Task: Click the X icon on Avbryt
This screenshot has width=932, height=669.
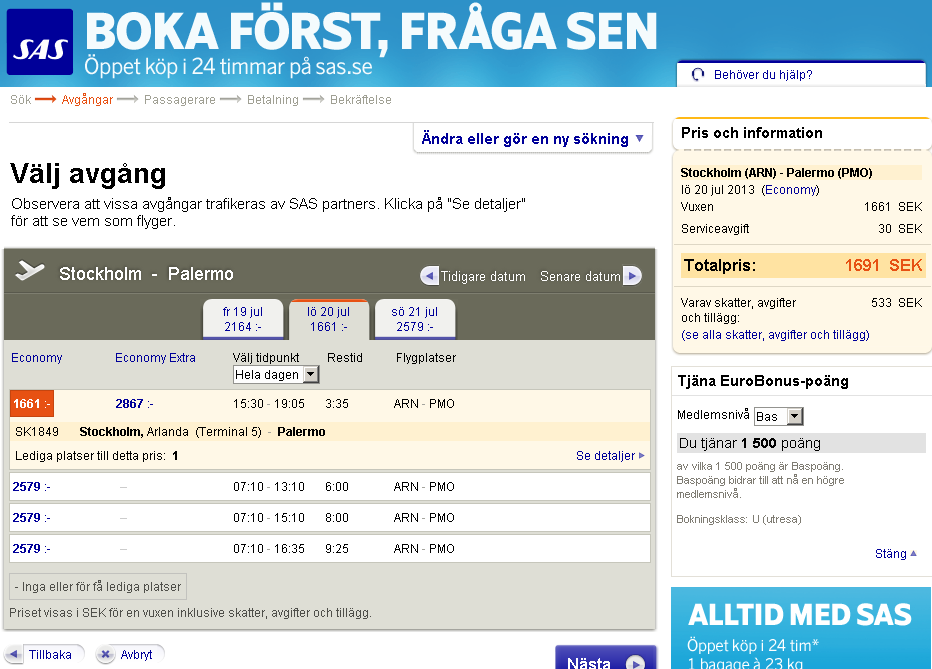Action: coord(105,654)
